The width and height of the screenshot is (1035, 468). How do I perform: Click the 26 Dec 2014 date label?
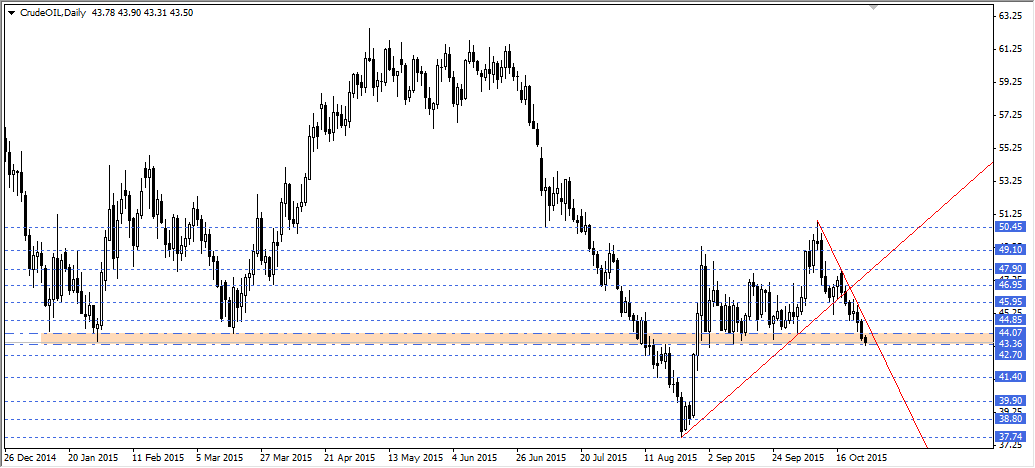coord(29,458)
